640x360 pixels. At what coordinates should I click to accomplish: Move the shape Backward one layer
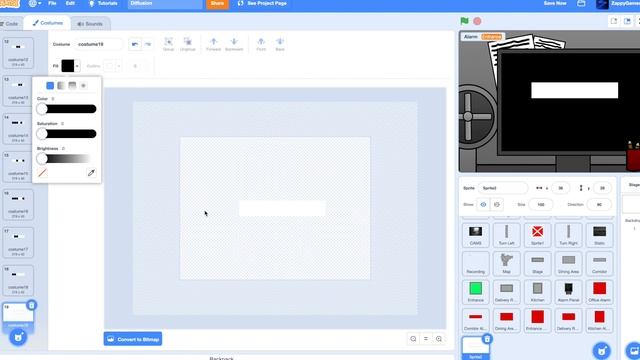click(x=234, y=44)
